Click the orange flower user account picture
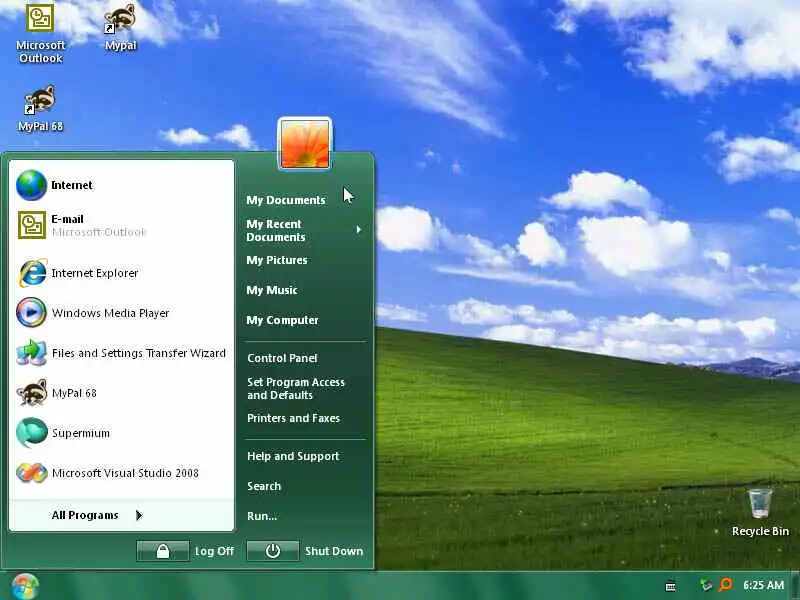 pyautogui.click(x=305, y=144)
